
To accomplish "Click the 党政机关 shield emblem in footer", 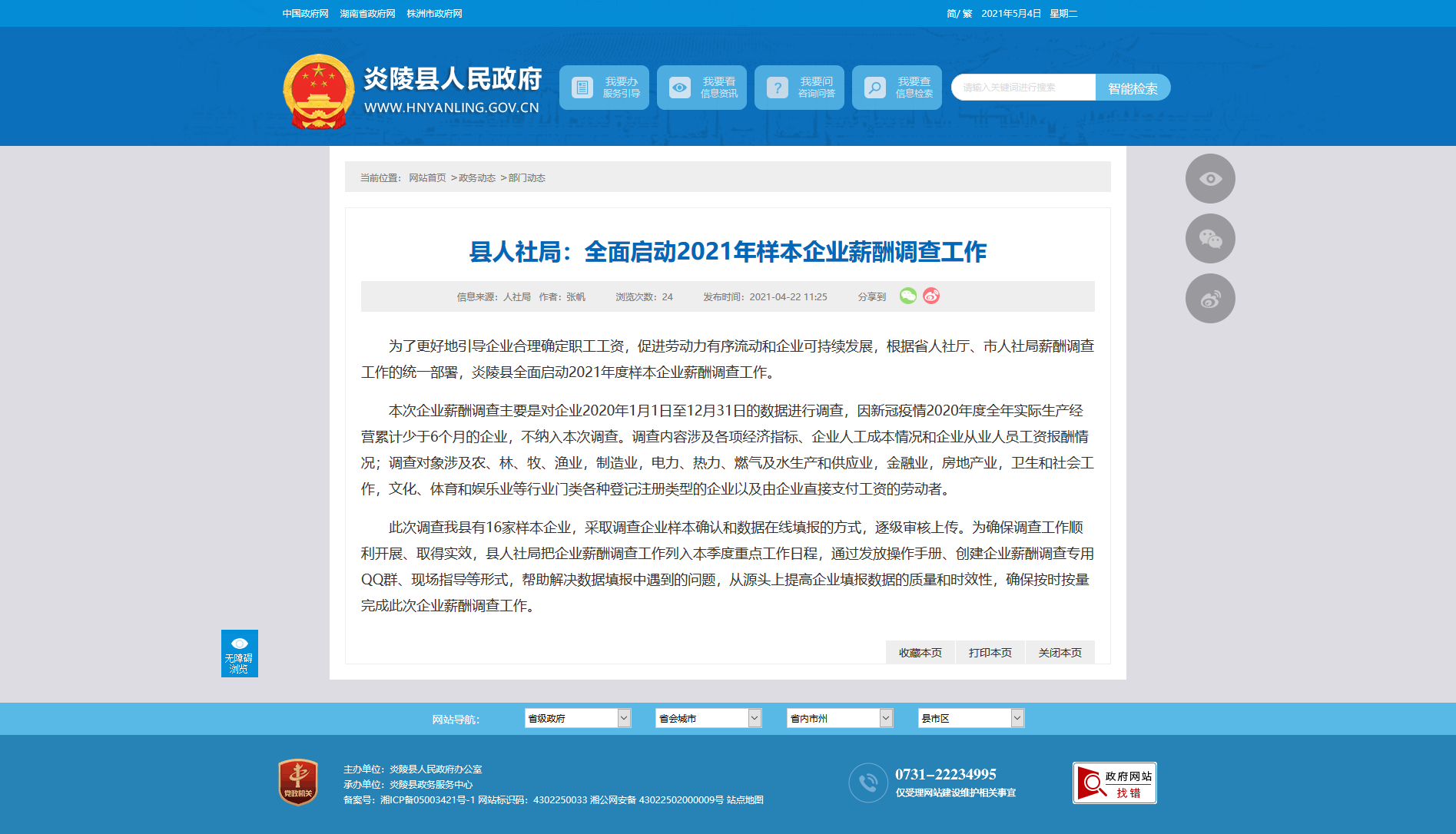I will [x=298, y=783].
